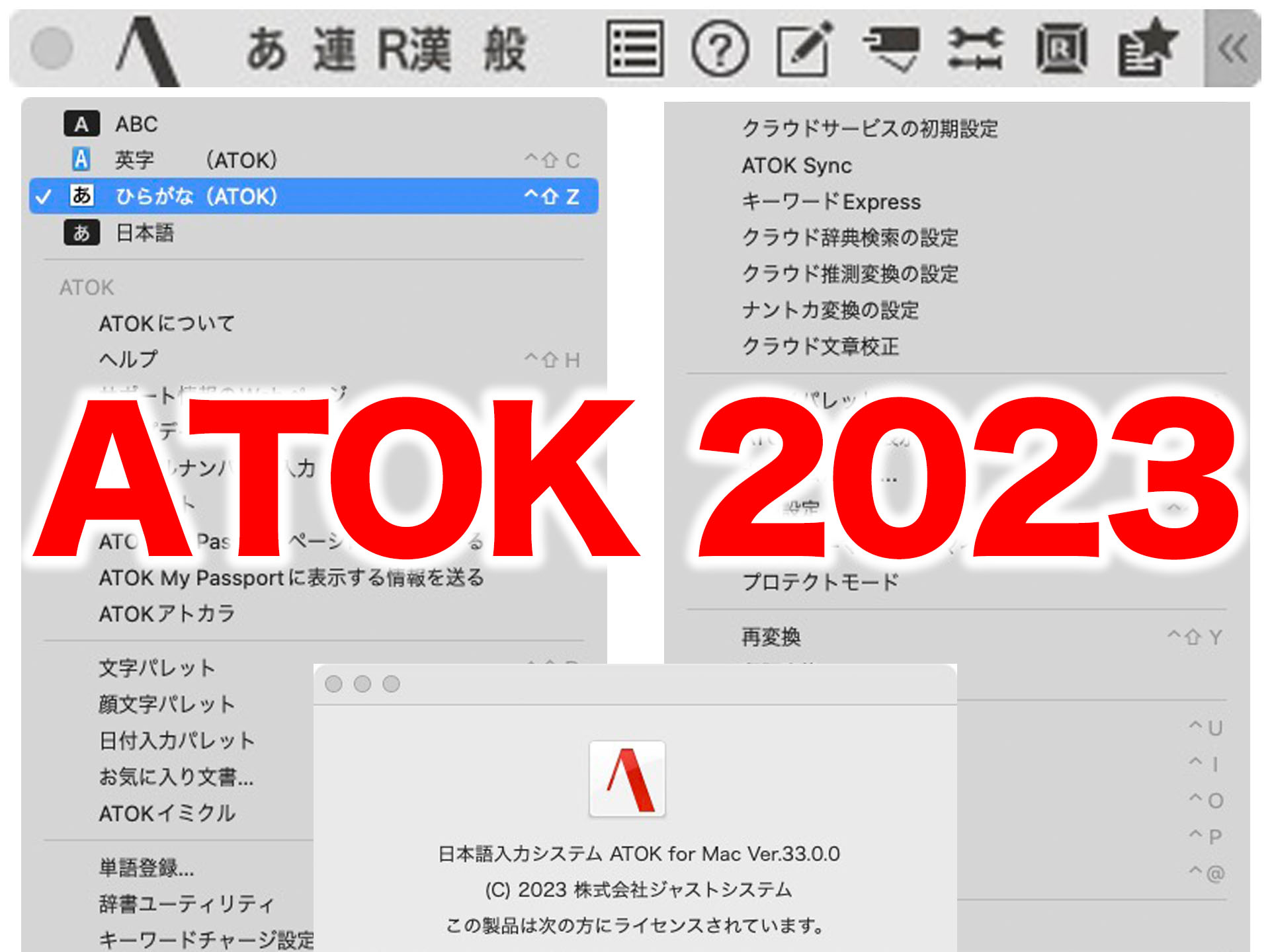This screenshot has width=1270, height=952.
Task: Click the list menu icon in ATOK palette
Action: coord(634,48)
